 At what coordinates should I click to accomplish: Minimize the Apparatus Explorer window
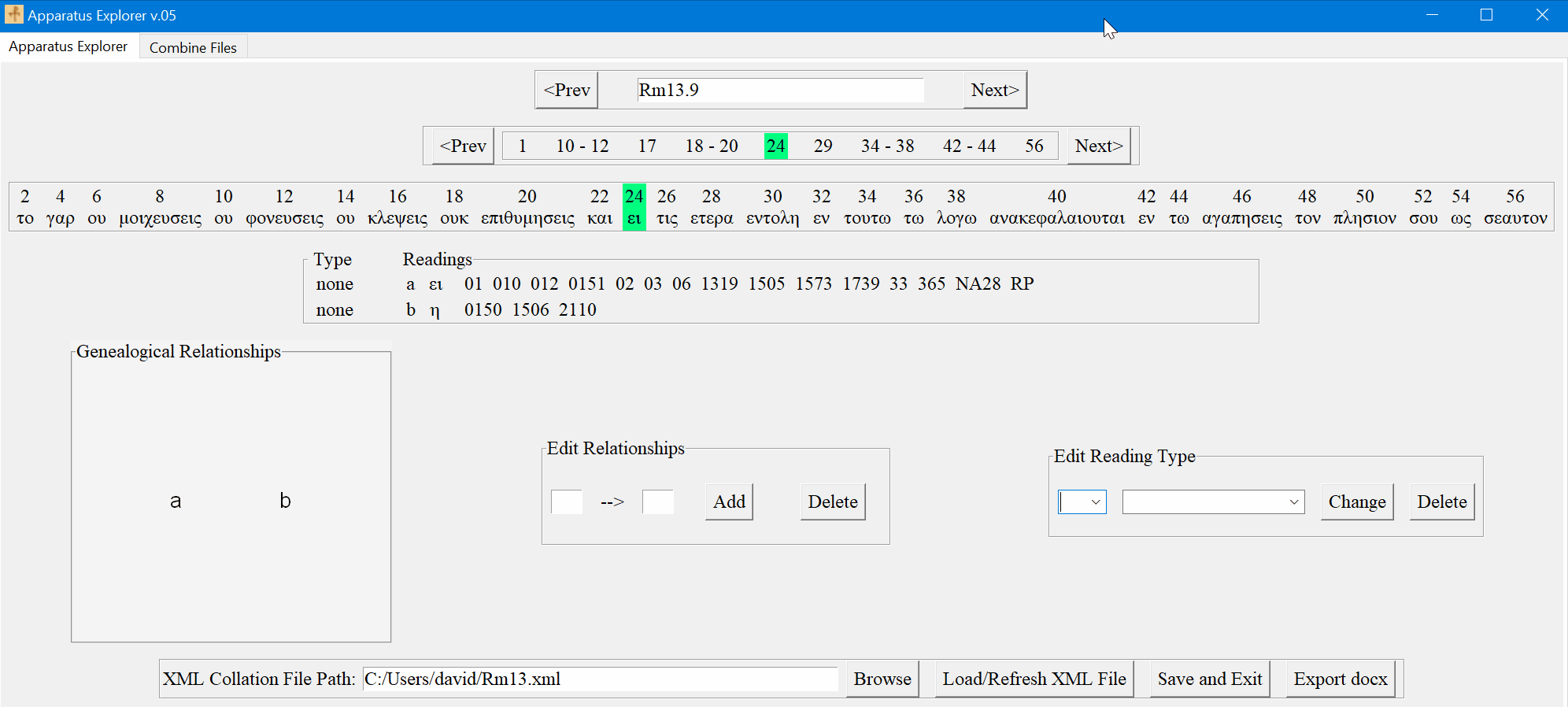(x=1432, y=15)
